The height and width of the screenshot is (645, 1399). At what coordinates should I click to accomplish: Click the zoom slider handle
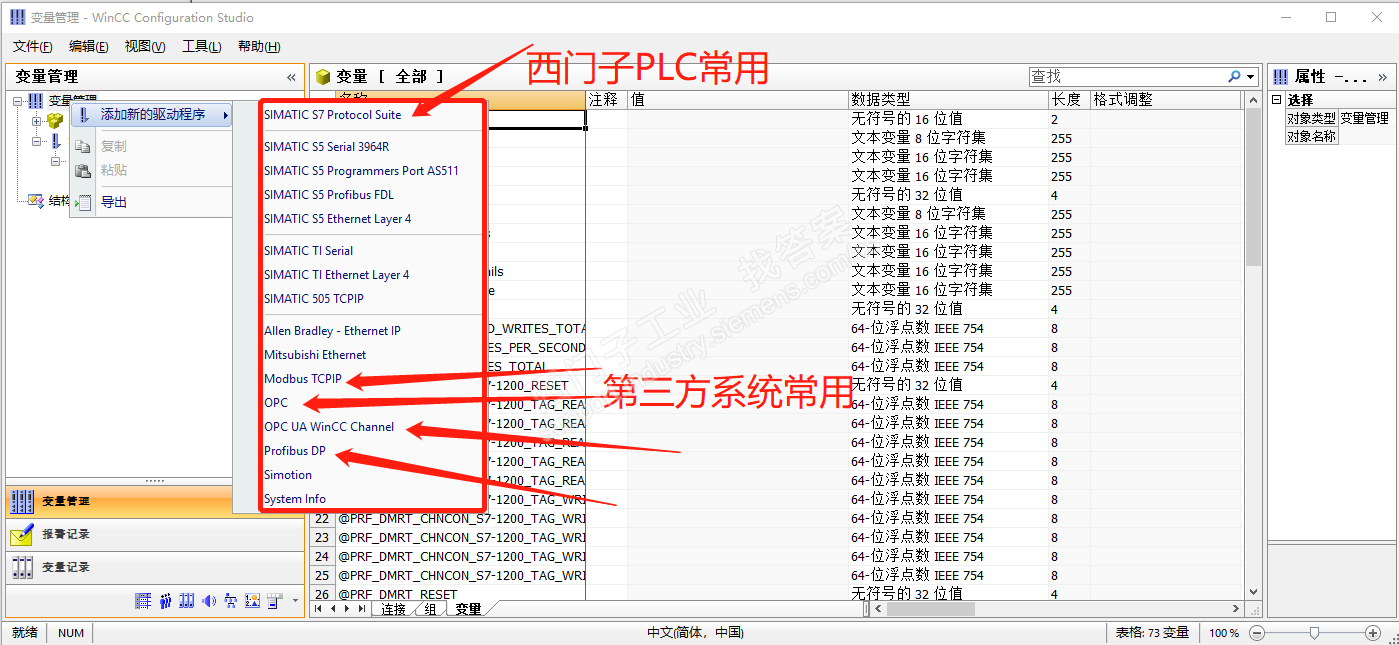pyautogui.click(x=1314, y=633)
